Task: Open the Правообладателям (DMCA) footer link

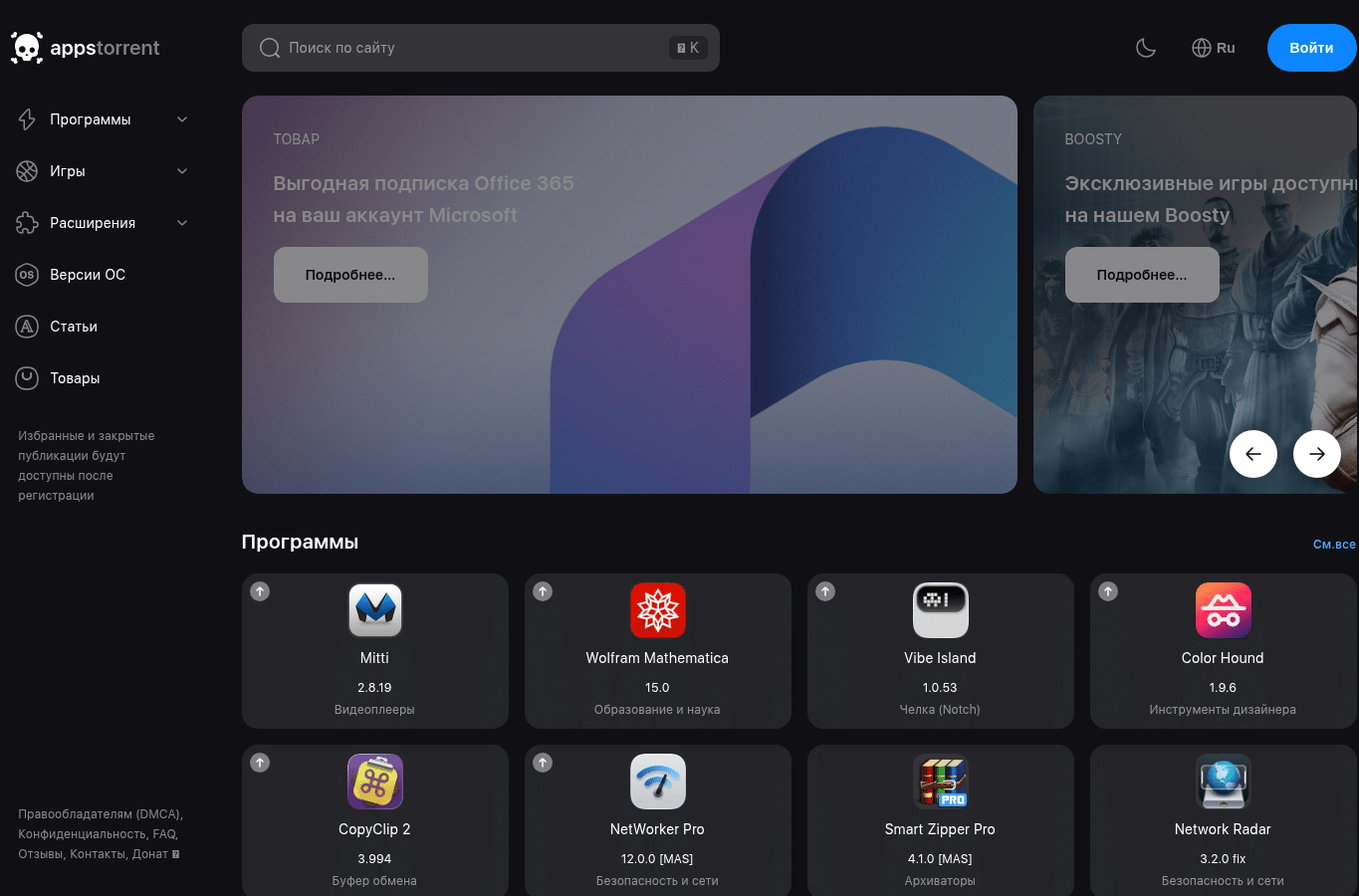Action: pyautogui.click(x=100, y=814)
